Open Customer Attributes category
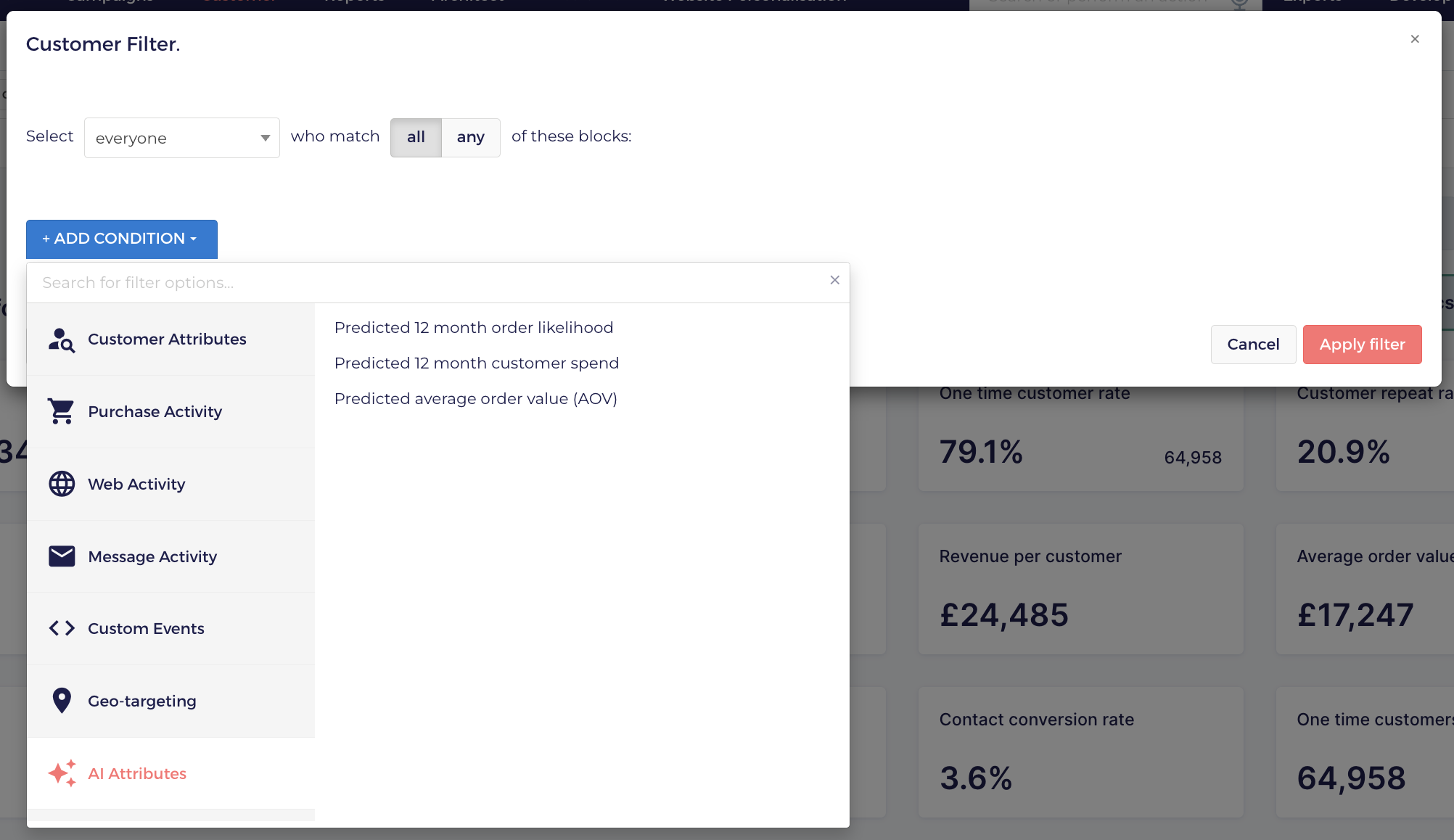1454x840 pixels. (x=171, y=339)
